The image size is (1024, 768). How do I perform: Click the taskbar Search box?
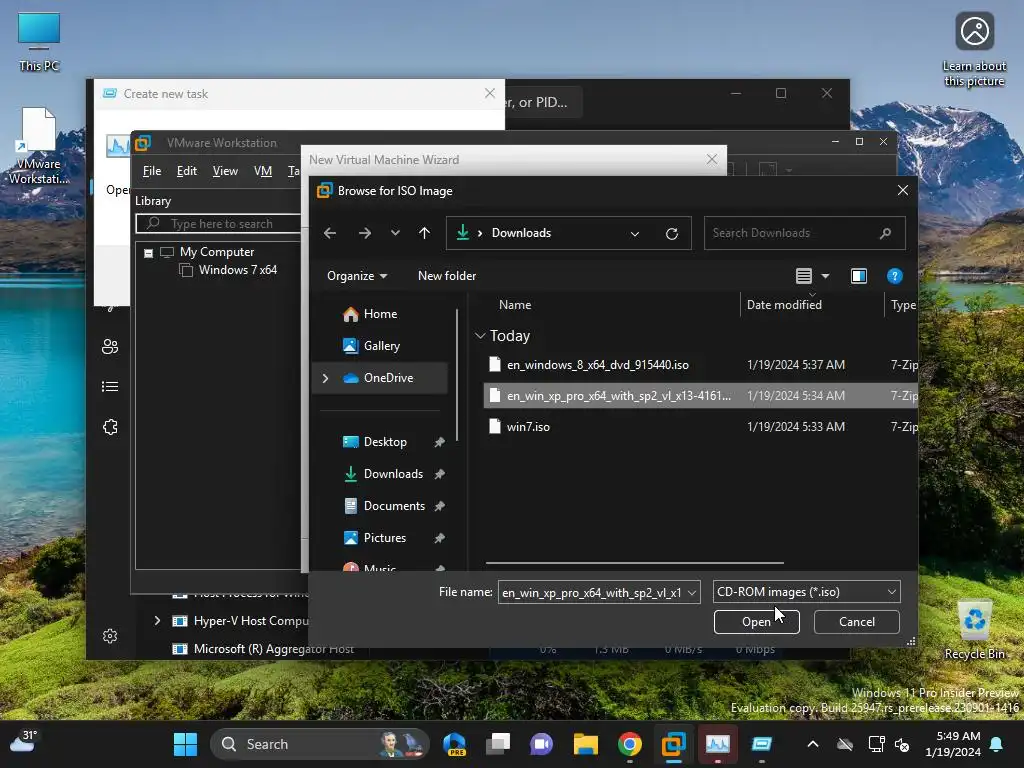320,744
